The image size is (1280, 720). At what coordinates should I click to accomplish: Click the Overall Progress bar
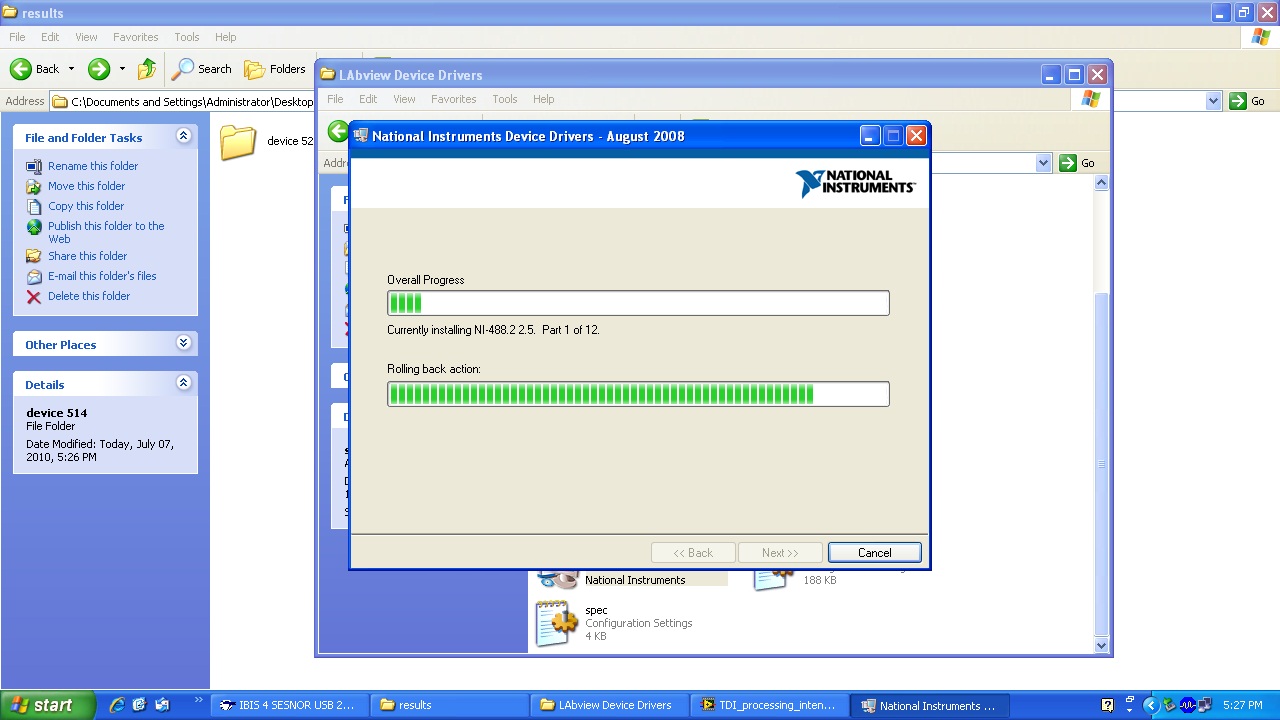tap(638, 303)
